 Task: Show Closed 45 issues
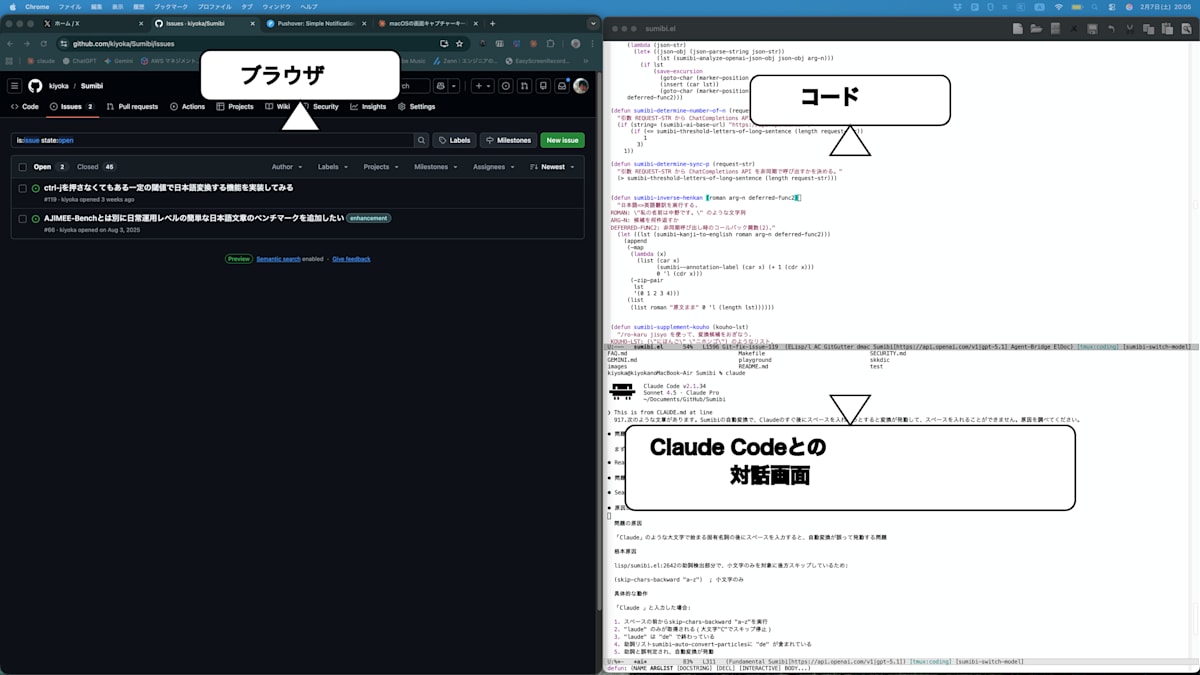click(x=96, y=167)
